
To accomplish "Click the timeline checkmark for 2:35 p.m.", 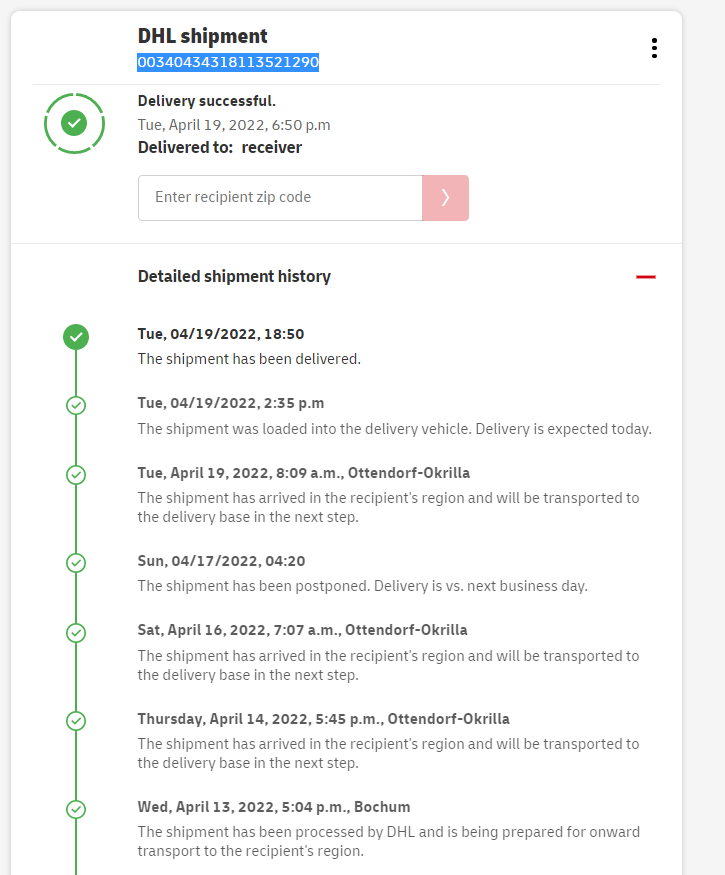I will pos(76,405).
